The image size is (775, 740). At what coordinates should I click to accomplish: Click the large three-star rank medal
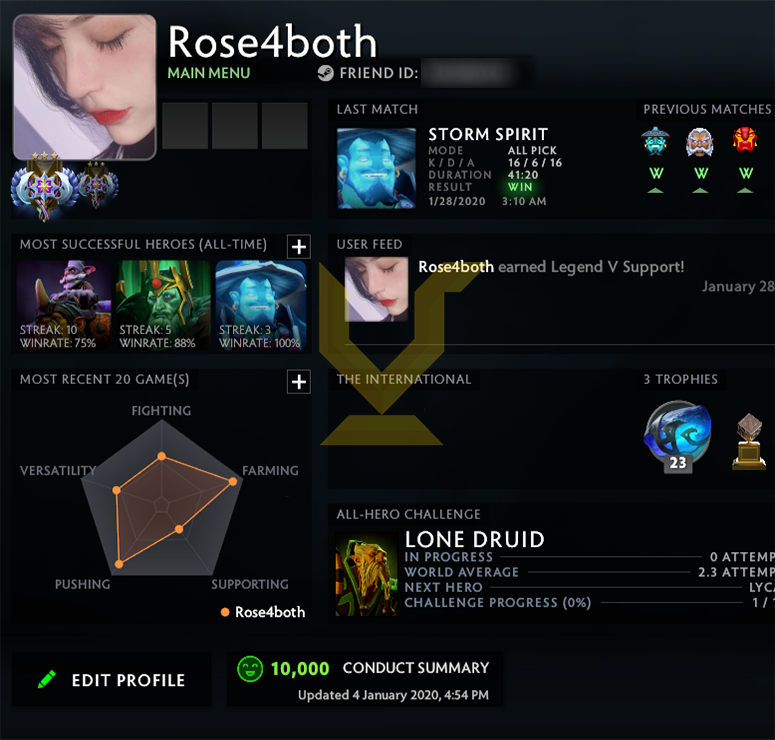click(x=44, y=186)
